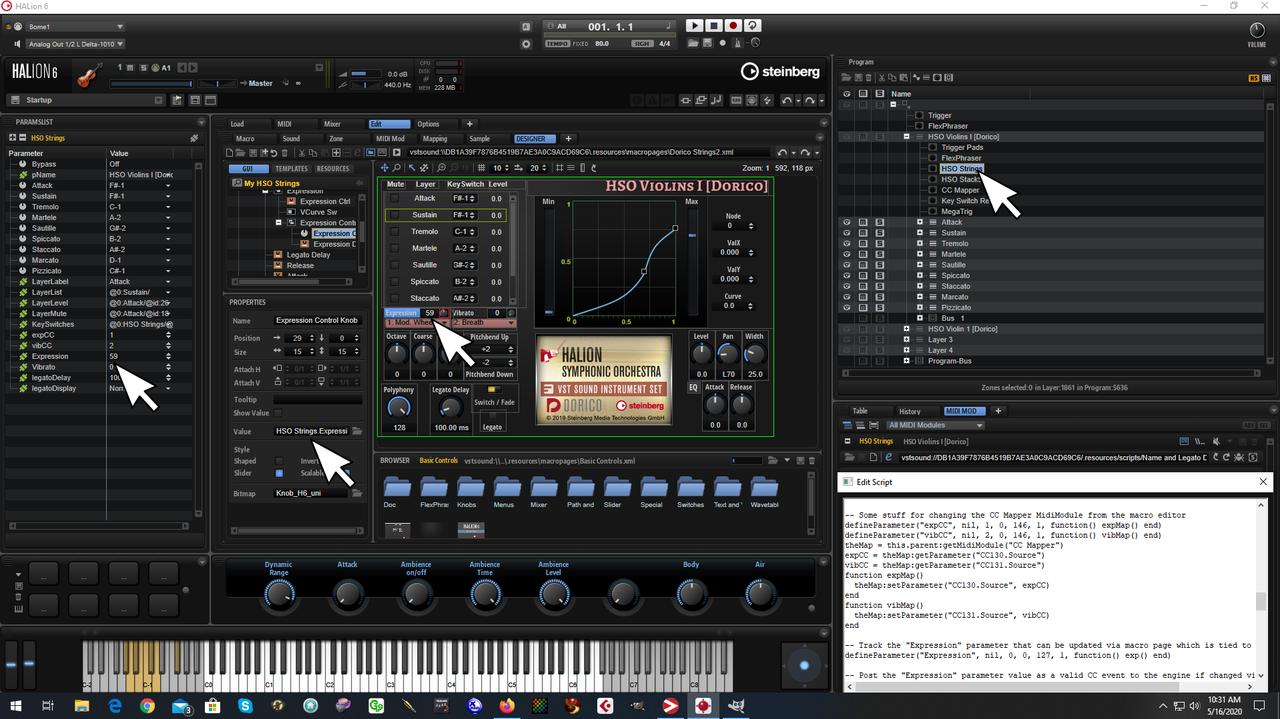
Task: Collapse HSO Violins I [Dorico] in the program tree
Action: click(x=906, y=137)
